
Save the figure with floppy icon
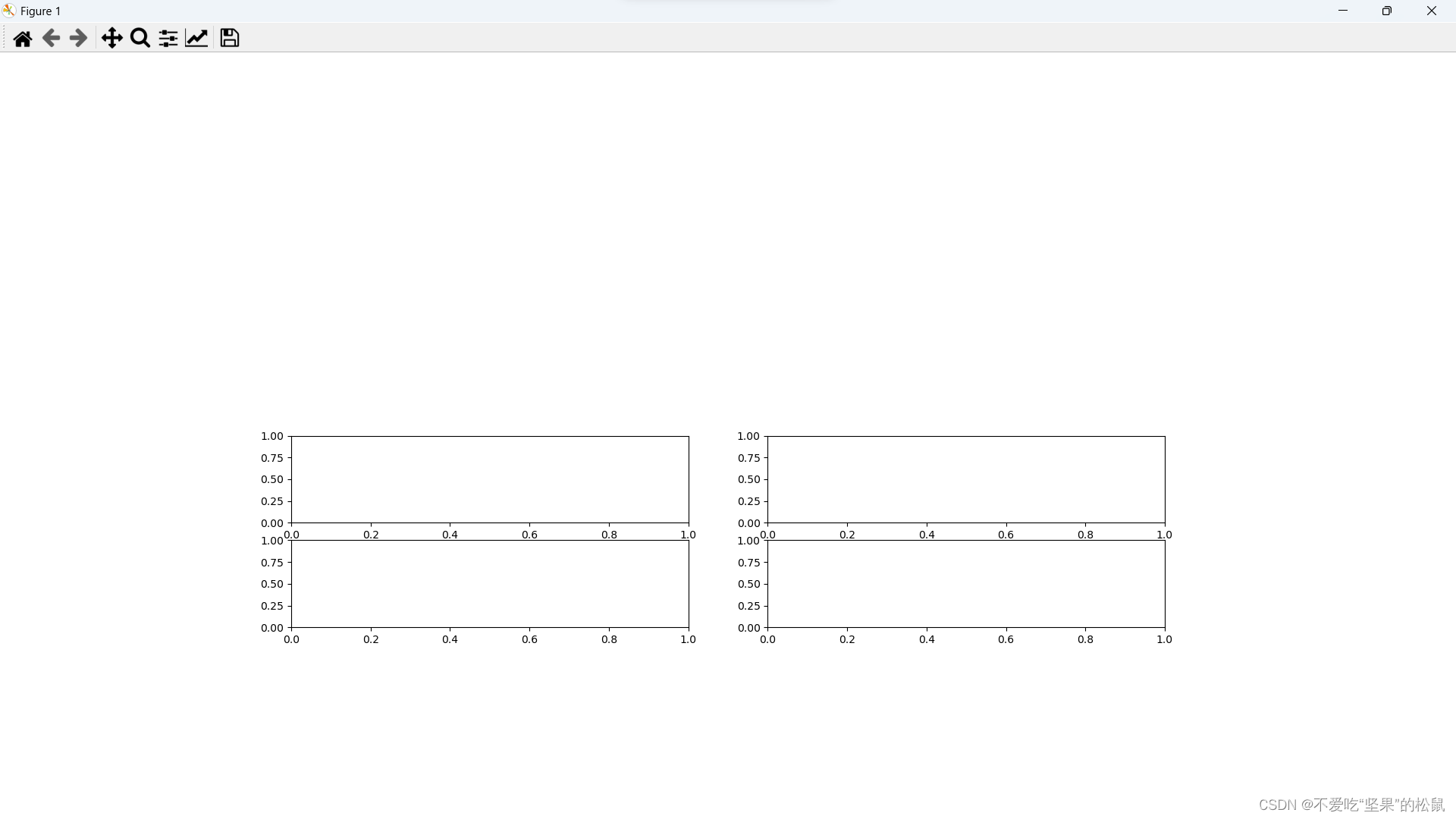[230, 38]
